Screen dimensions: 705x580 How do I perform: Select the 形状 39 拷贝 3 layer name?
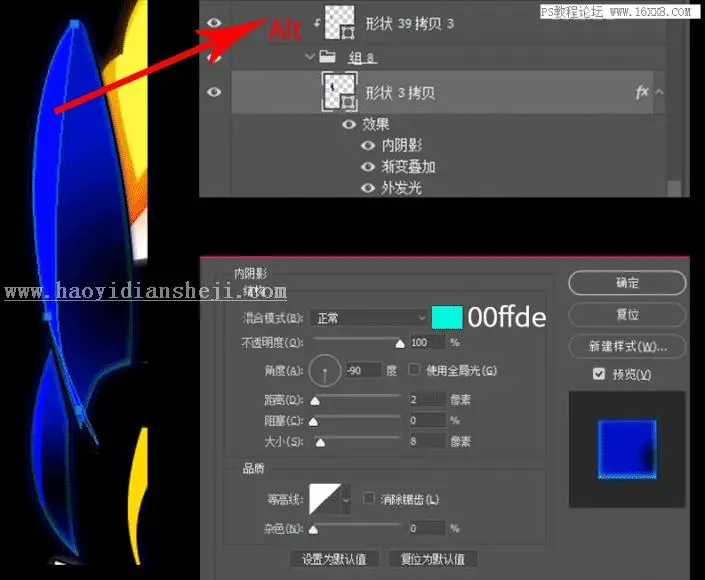[x=410, y=23]
